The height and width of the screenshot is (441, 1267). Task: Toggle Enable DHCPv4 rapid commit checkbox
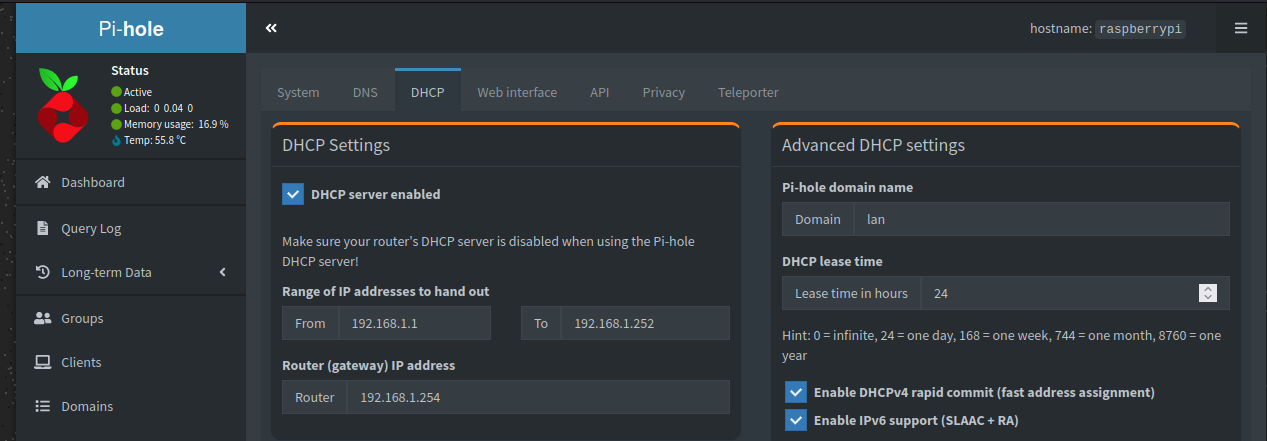[x=795, y=392]
